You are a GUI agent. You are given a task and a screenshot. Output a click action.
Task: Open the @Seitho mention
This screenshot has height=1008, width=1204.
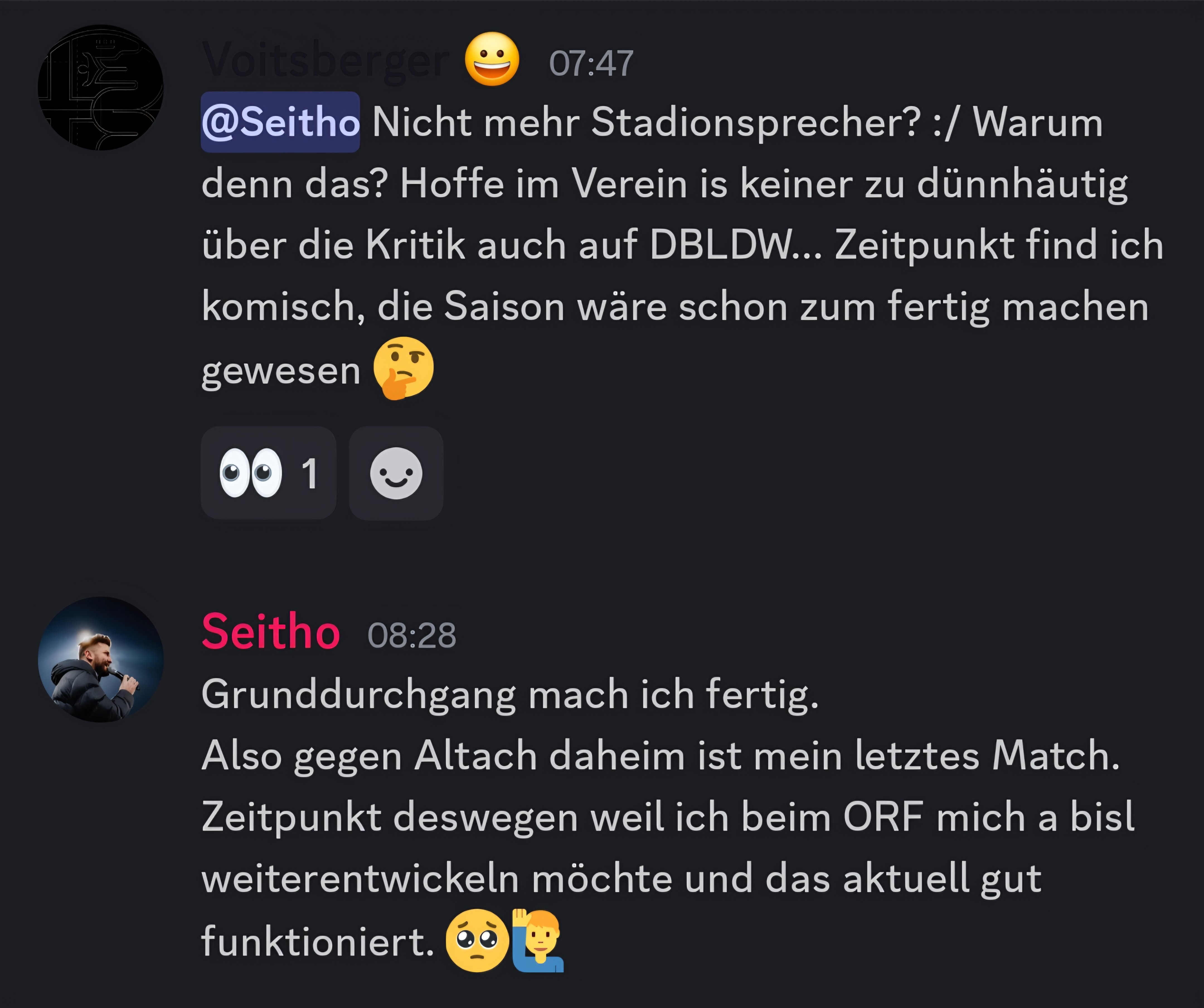(280, 122)
